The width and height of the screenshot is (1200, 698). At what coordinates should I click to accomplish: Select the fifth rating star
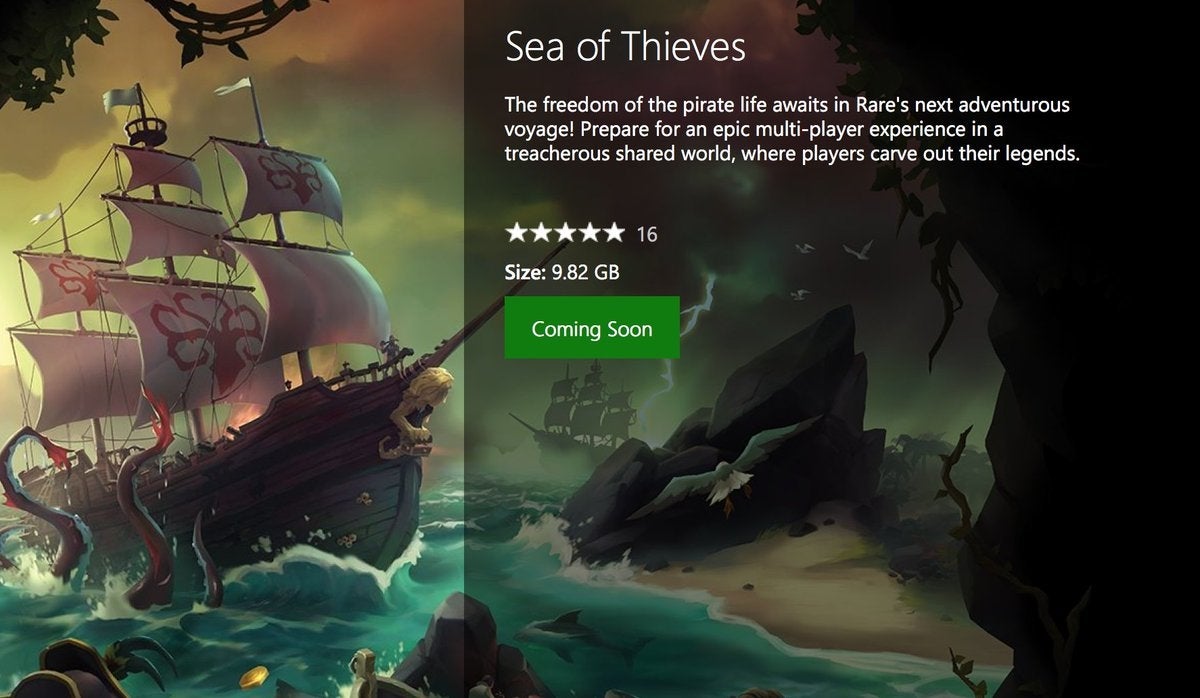[x=614, y=234]
